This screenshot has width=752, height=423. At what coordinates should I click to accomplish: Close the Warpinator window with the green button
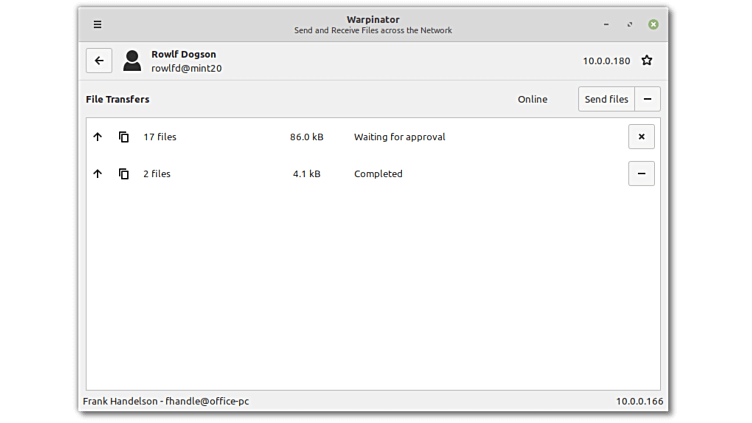pyautogui.click(x=653, y=24)
